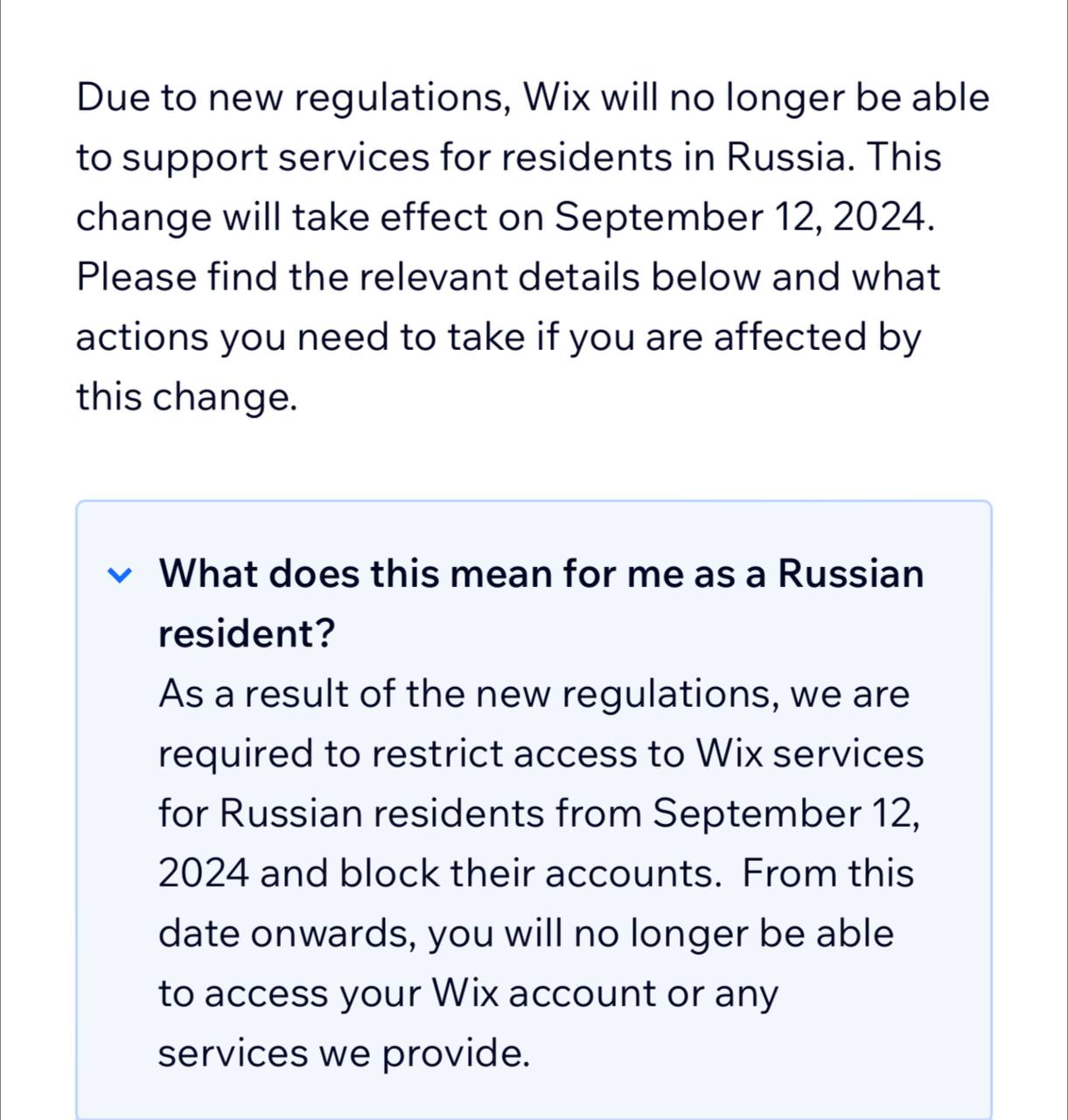Collapse the Russian resident FAQ chevron
Viewport: 1068px width, 1120px height.
point(119,575)
